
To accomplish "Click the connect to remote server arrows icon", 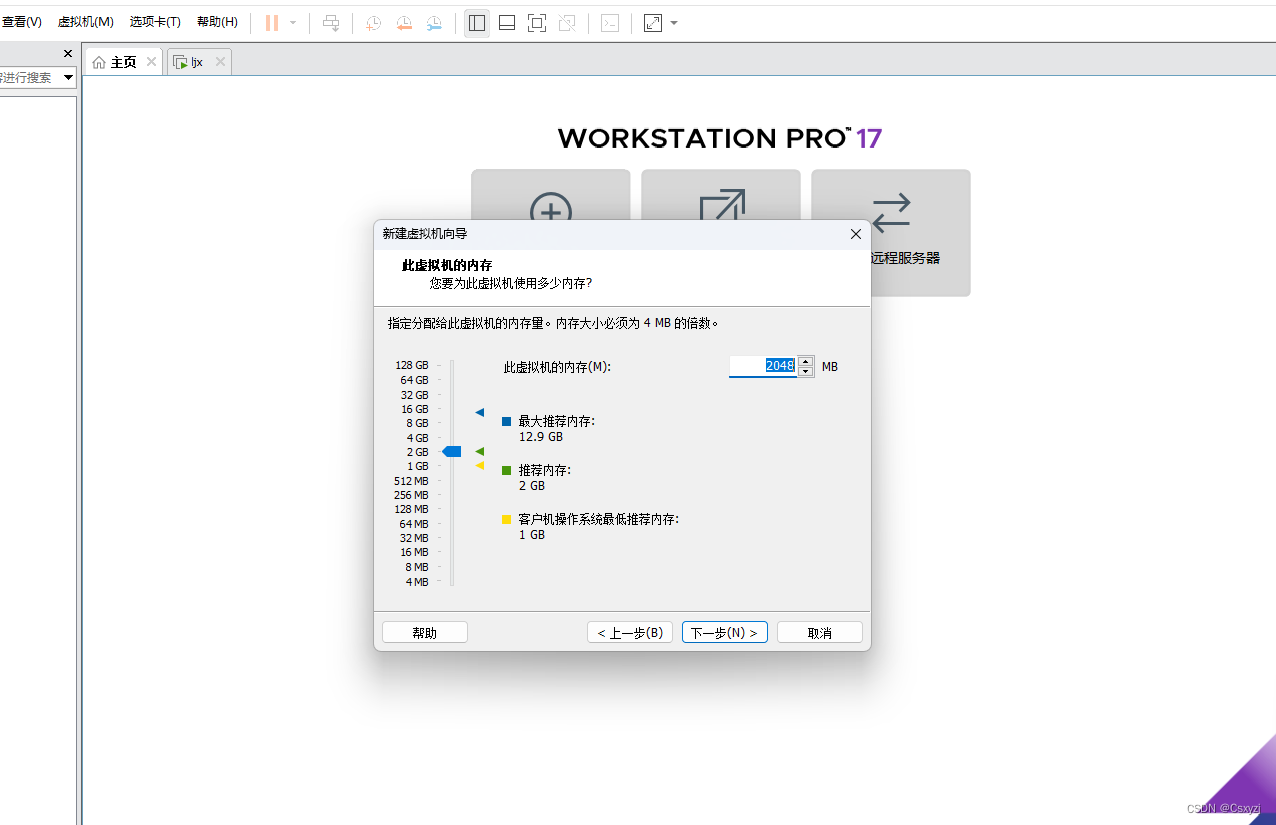I will point(891,212).
